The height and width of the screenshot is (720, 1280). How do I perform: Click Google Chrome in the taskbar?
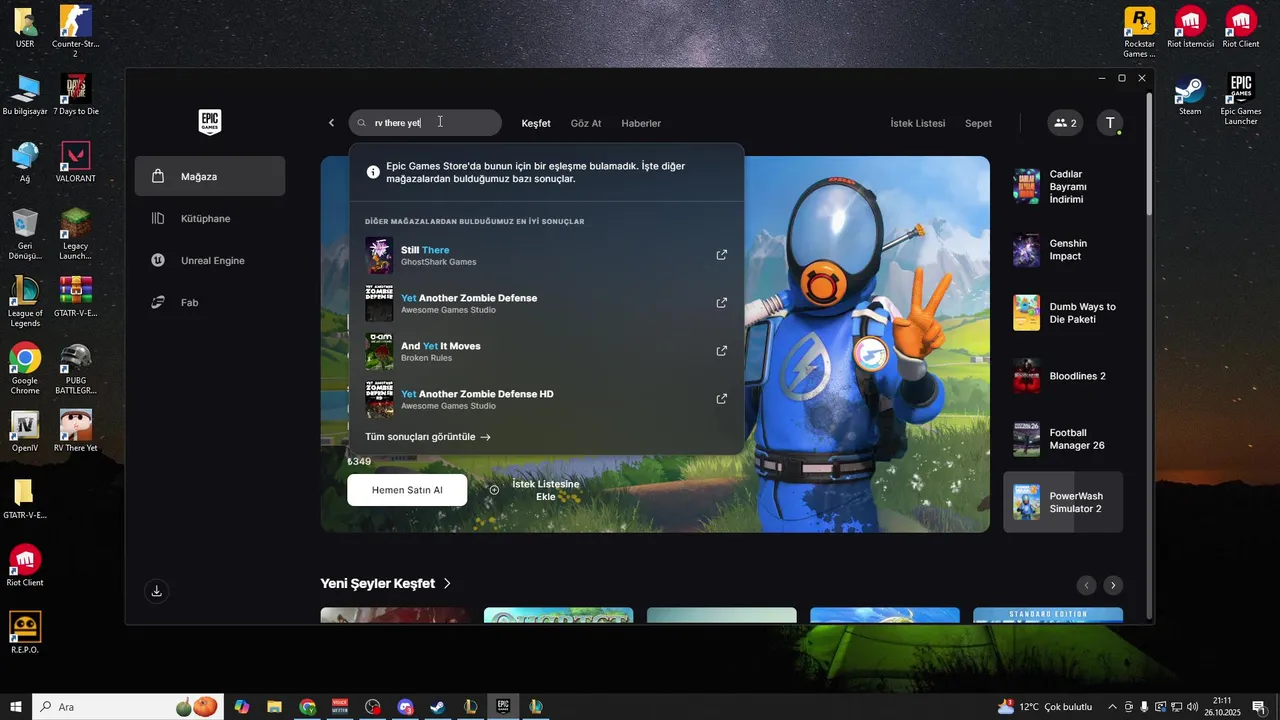[307, 707]
